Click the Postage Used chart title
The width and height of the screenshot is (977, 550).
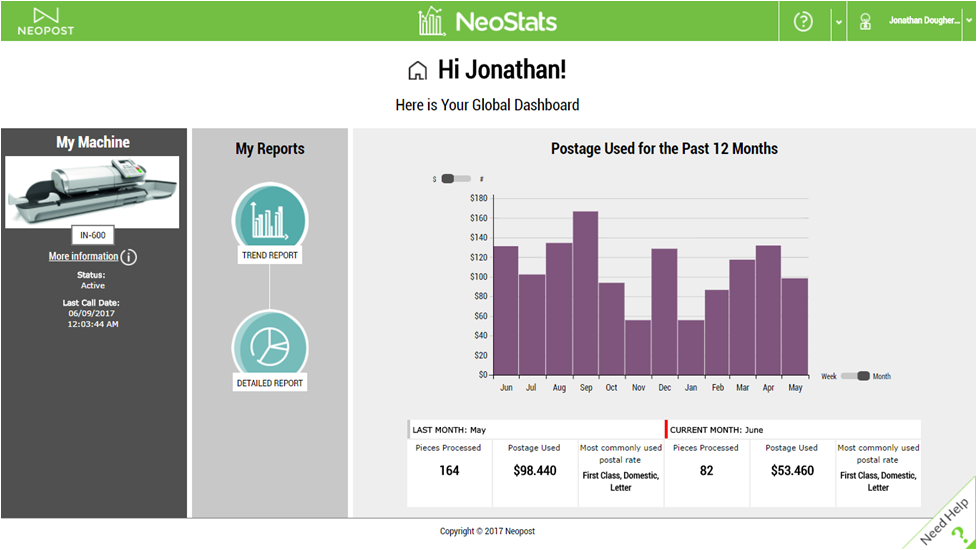[664, 149]
